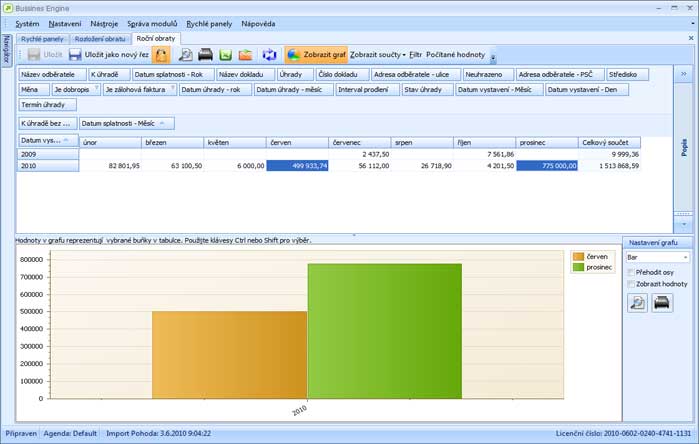The image size is (700, 444).
Task: Click the orange folder icon in the toolbar
Action: pyautogui.click(x=245, y=54)
